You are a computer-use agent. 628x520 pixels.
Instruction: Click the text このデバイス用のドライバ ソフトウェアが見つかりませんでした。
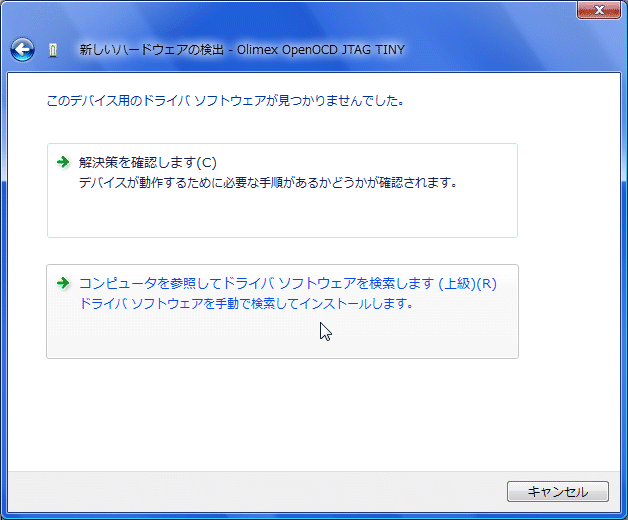[x=225, y=101]
